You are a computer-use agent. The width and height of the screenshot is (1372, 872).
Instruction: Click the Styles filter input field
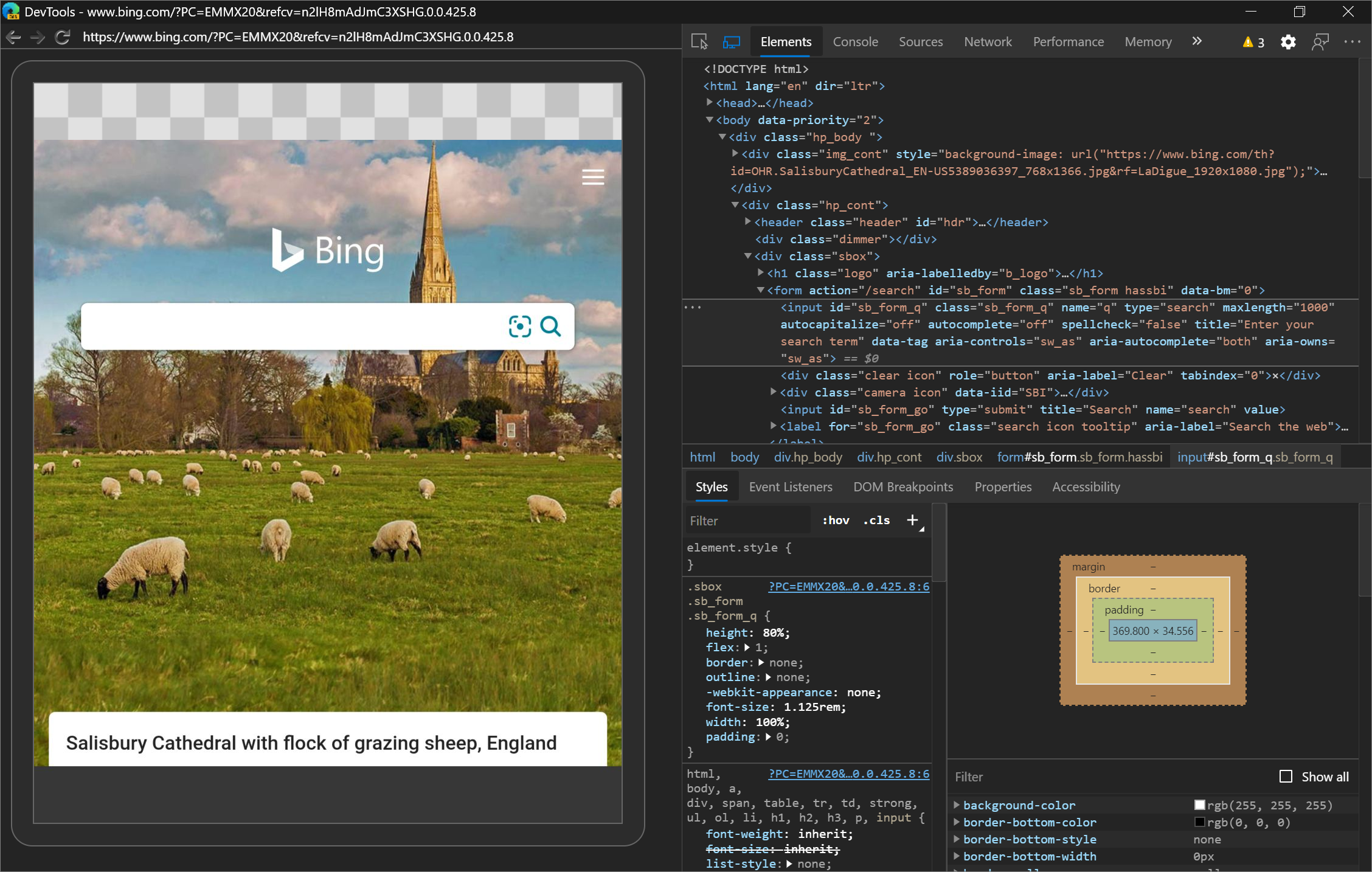[x=748, y=520]
